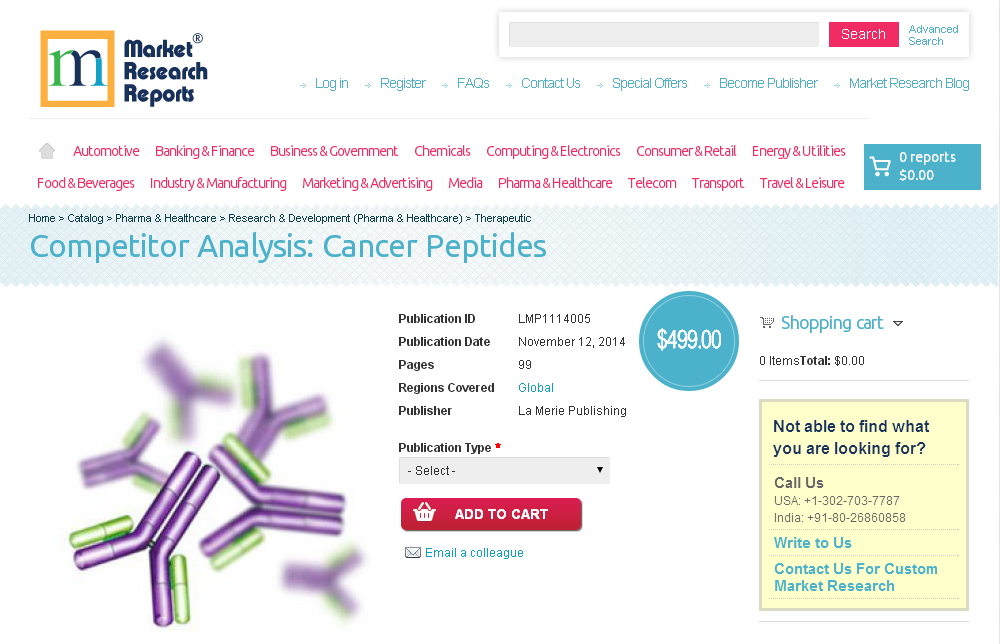Open the Publication Type select dropdown
1000x644 pixels.
point(504,470)
